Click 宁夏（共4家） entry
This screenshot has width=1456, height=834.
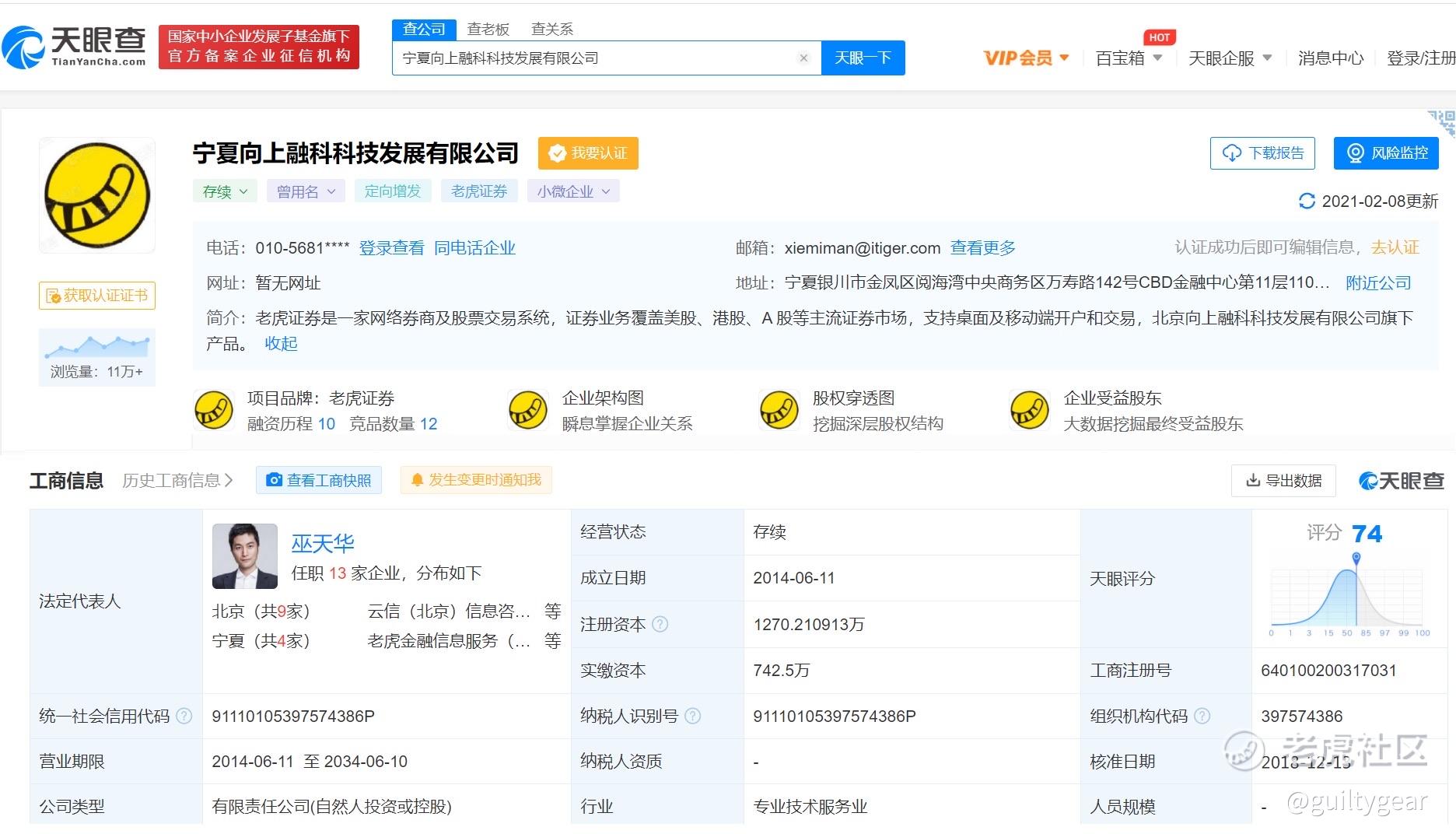pos(261,641)
